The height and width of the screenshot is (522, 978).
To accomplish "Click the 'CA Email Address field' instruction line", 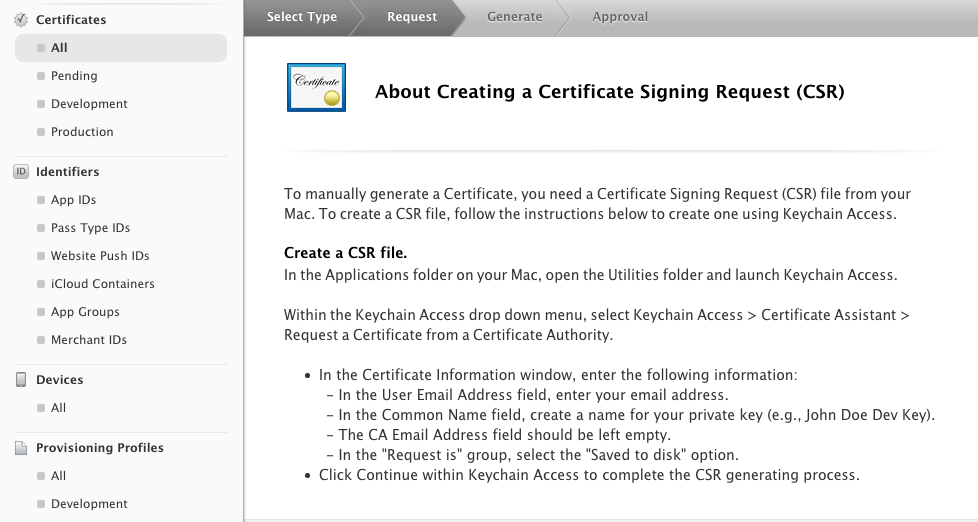I will click(x=499, y=435).
